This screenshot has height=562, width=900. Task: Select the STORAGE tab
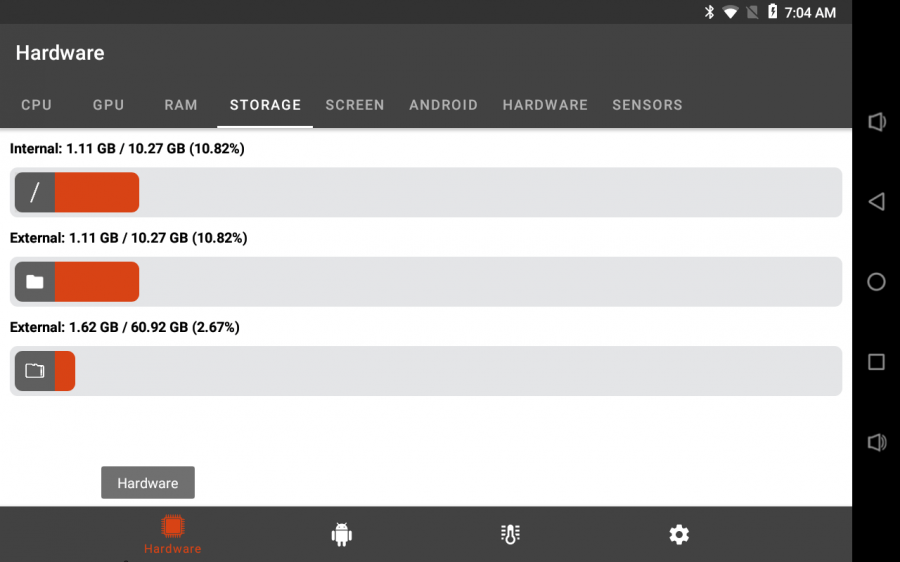click(x=265, y=105)
